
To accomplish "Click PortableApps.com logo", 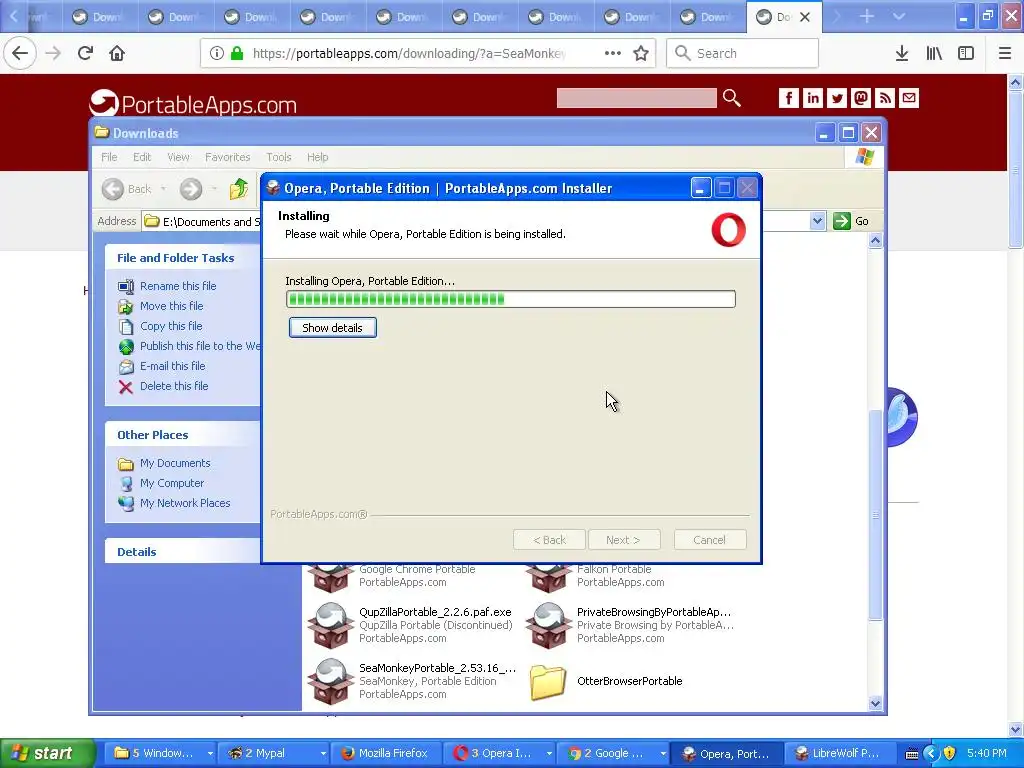I will (x=193, y=104).
